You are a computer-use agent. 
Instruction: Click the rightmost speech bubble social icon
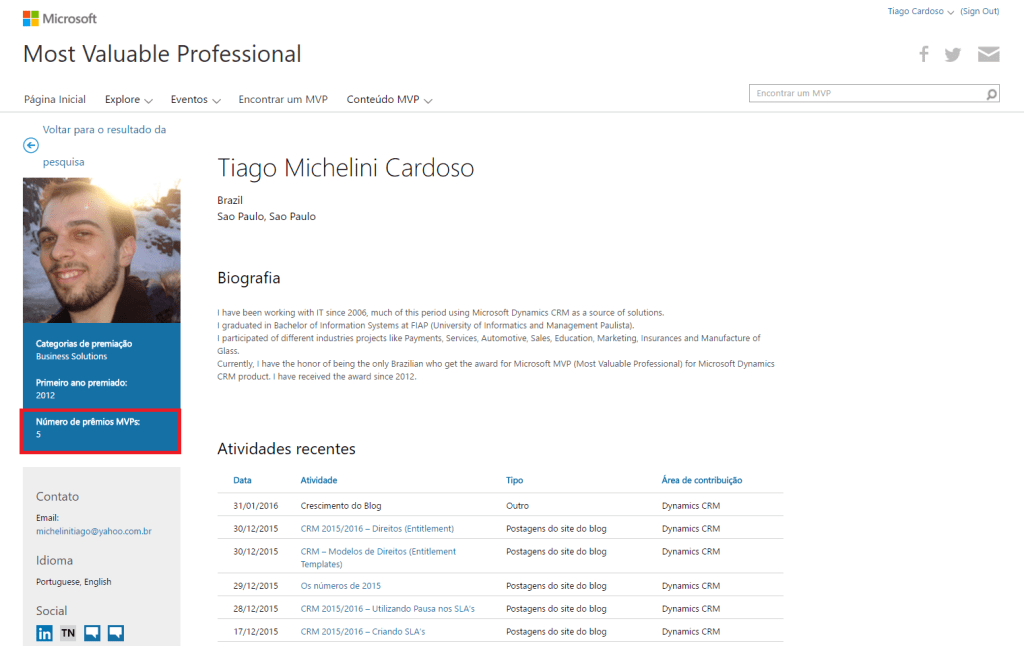coord(116,632)
